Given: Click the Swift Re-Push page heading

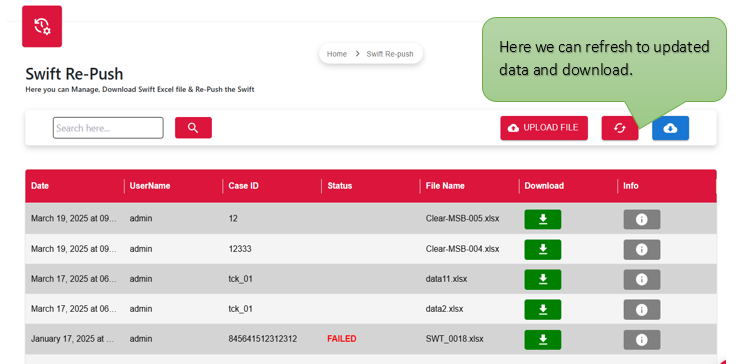Looking at the screenshot, I should (x=74, y=74).
